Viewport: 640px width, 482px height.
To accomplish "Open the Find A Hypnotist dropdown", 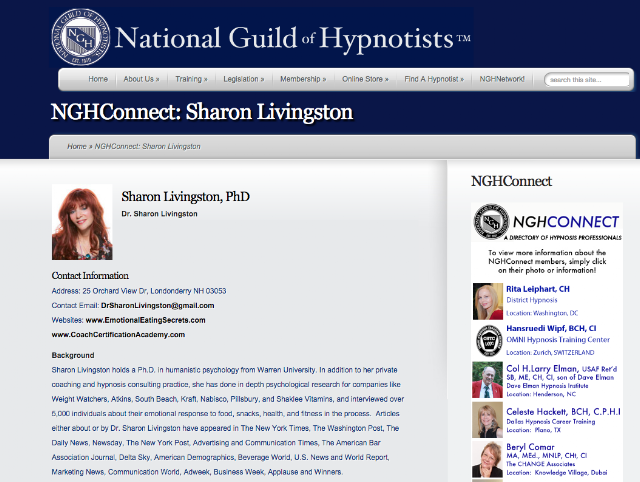I will tap(434, 79).
